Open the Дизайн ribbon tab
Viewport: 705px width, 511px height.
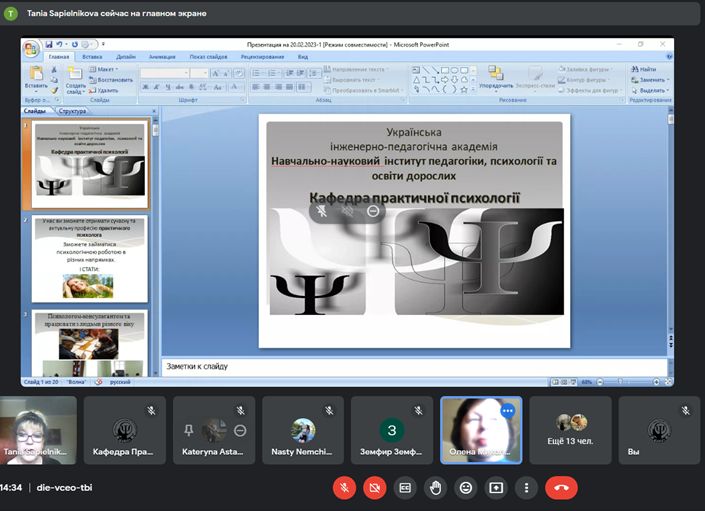click(126, 57)
